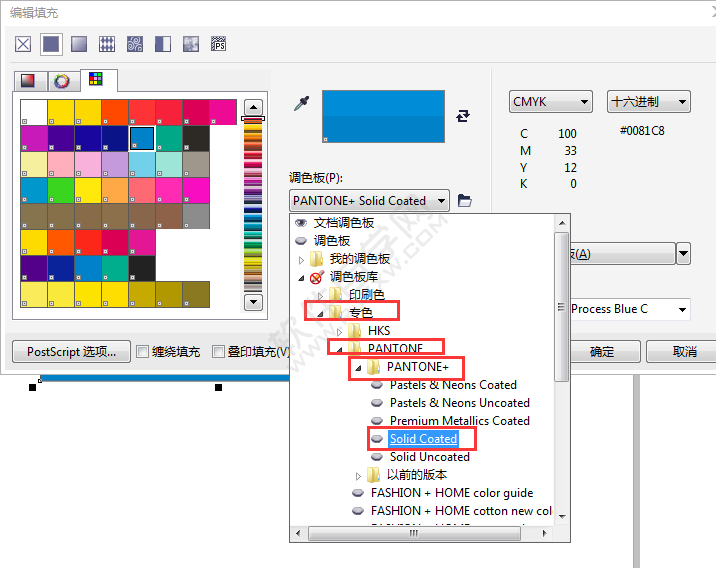Expand the Previous versions (以前的版本) folder
Viewport: 716px width, 568px height.
coord(358,476)
